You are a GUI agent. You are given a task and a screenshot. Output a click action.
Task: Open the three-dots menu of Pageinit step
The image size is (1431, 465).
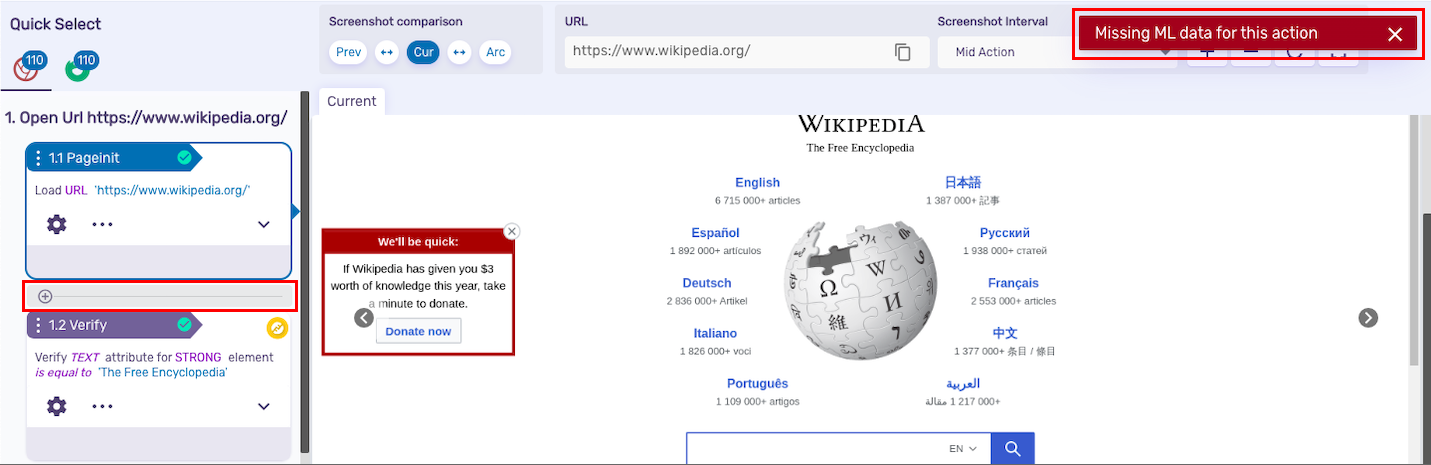102,224
